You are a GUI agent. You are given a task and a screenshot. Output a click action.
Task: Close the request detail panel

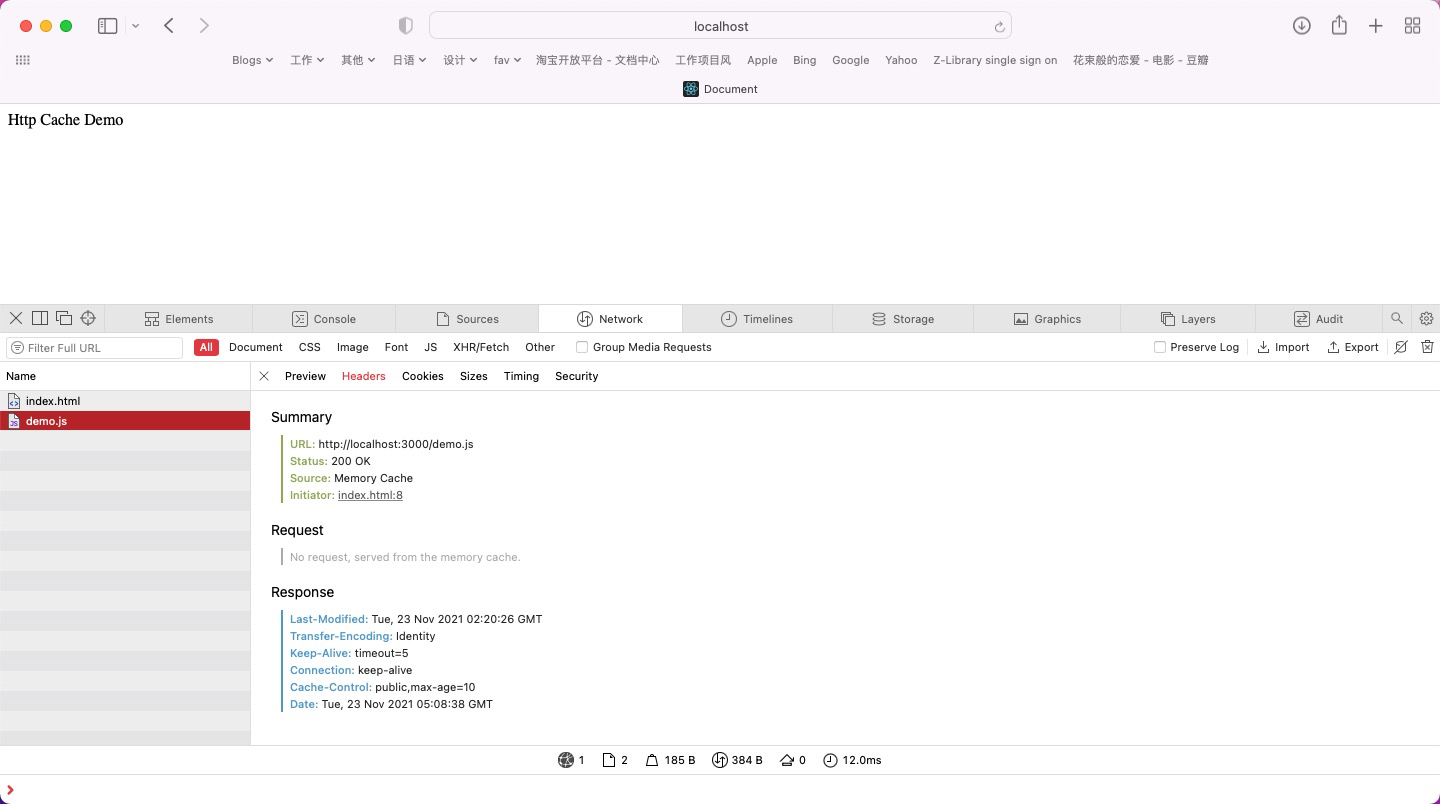pos(264,376)
